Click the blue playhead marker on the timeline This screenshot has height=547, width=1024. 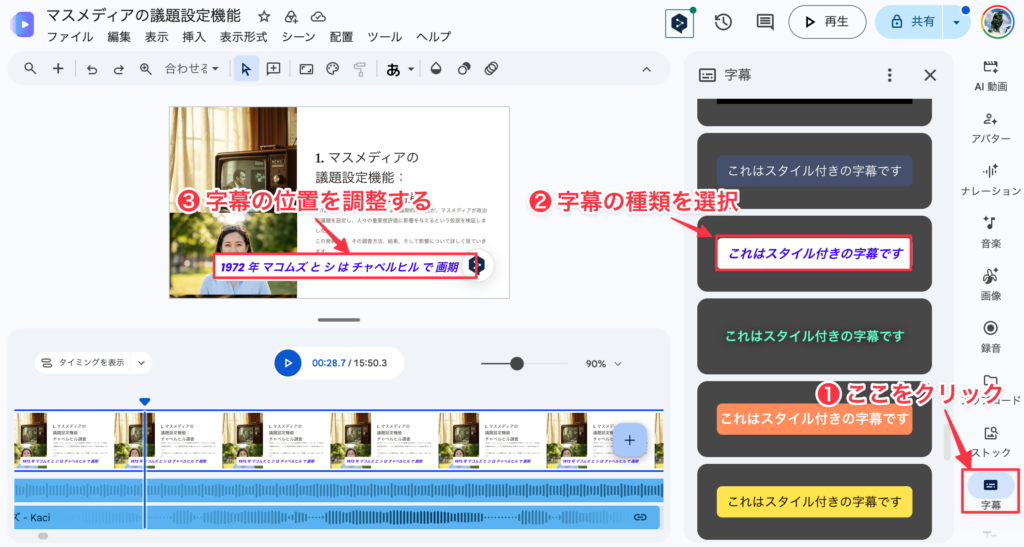145,401
